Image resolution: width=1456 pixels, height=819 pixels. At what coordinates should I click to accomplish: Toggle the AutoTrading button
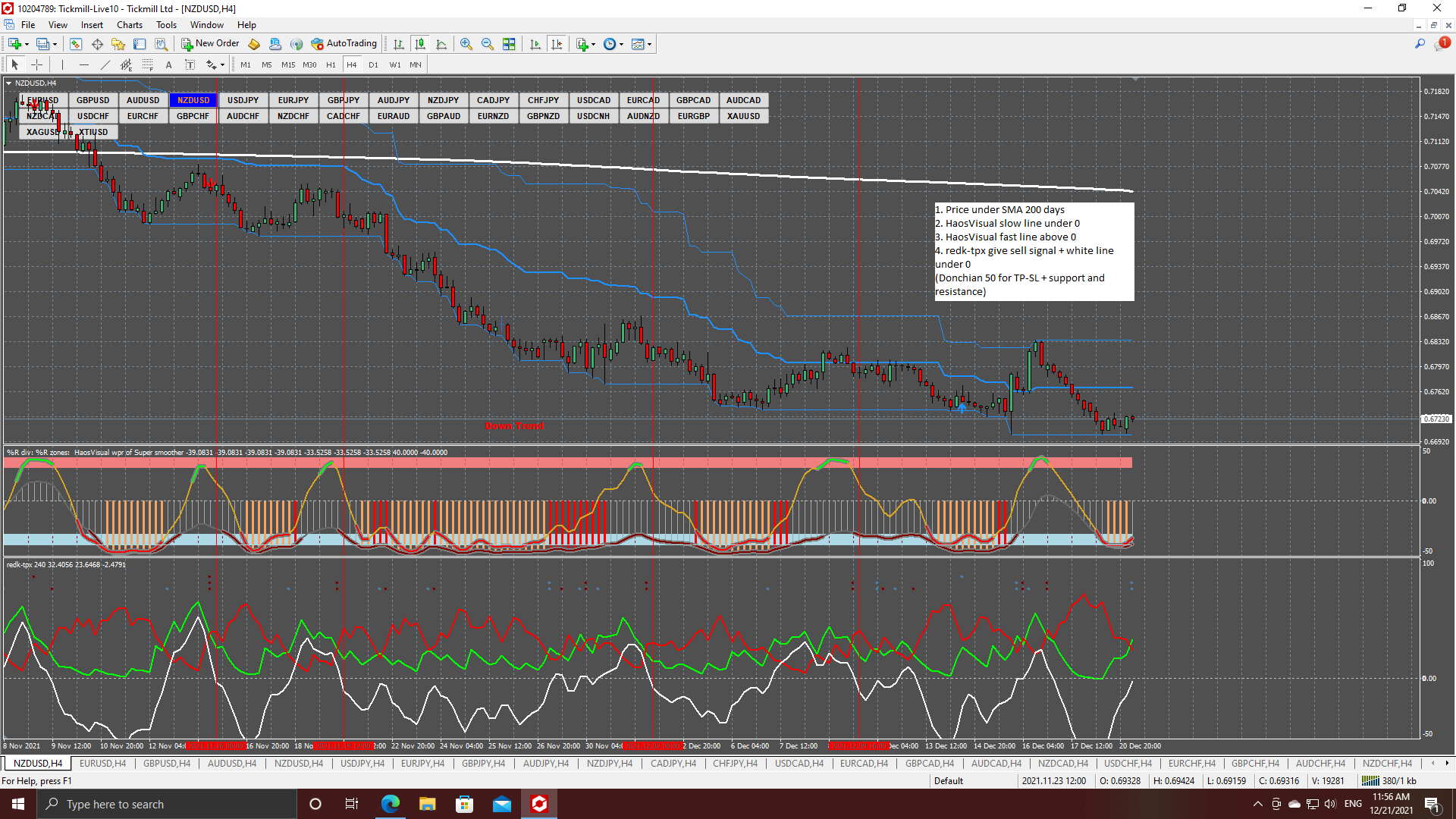pyautogui.click(x=344, y=44)
